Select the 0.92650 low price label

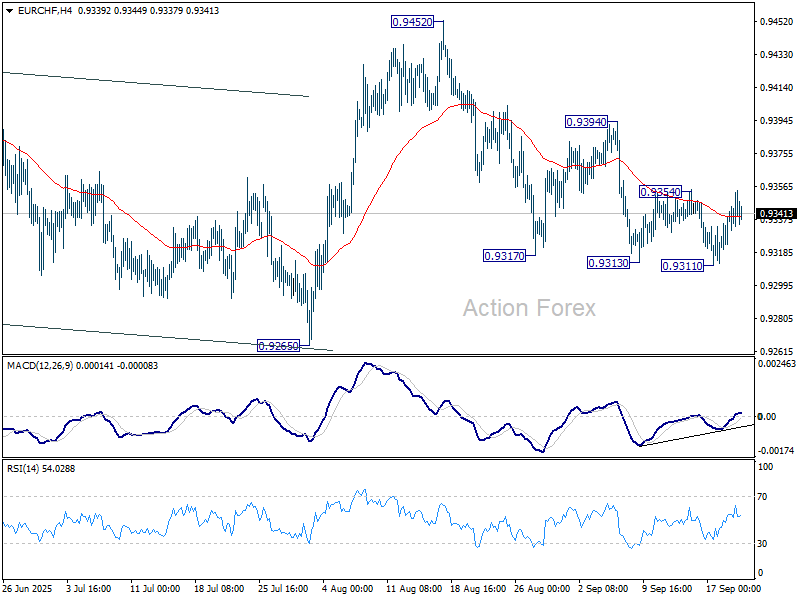point(279,345)
